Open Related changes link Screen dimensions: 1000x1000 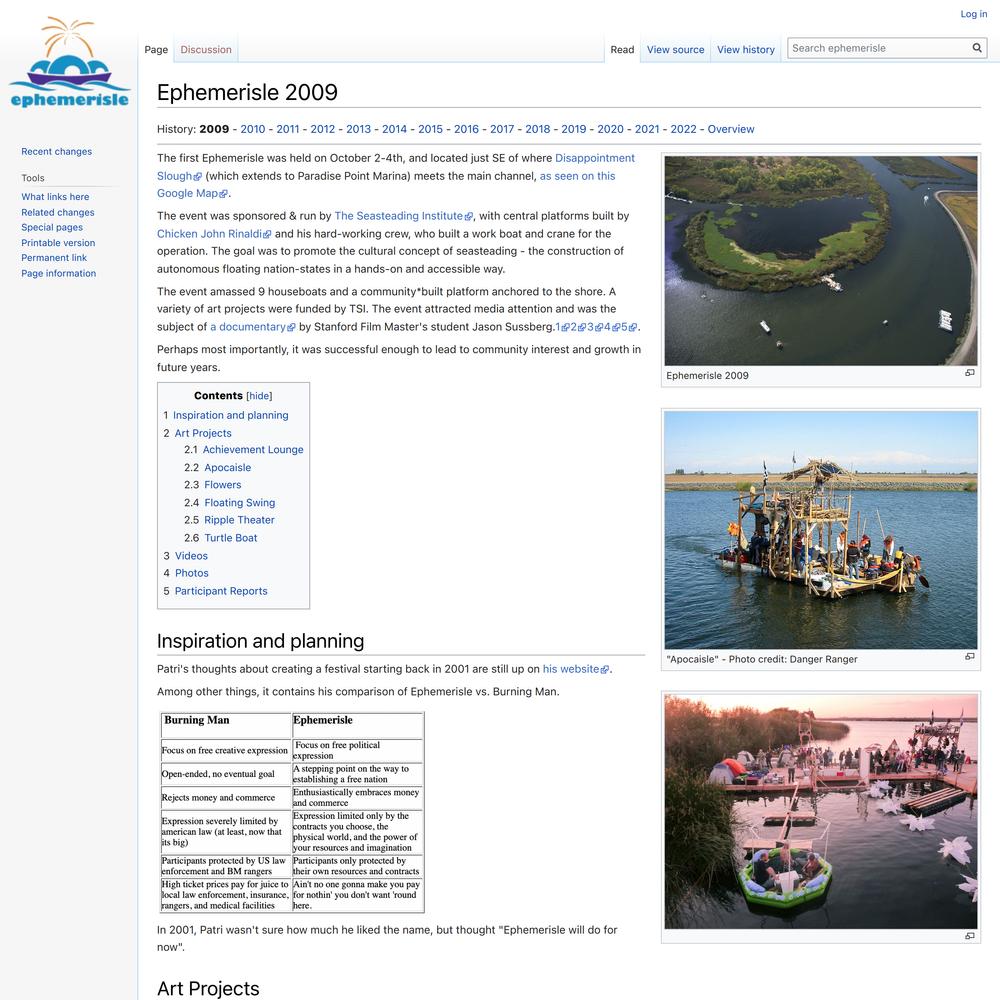pyautogui.click(x=57, y=212)
